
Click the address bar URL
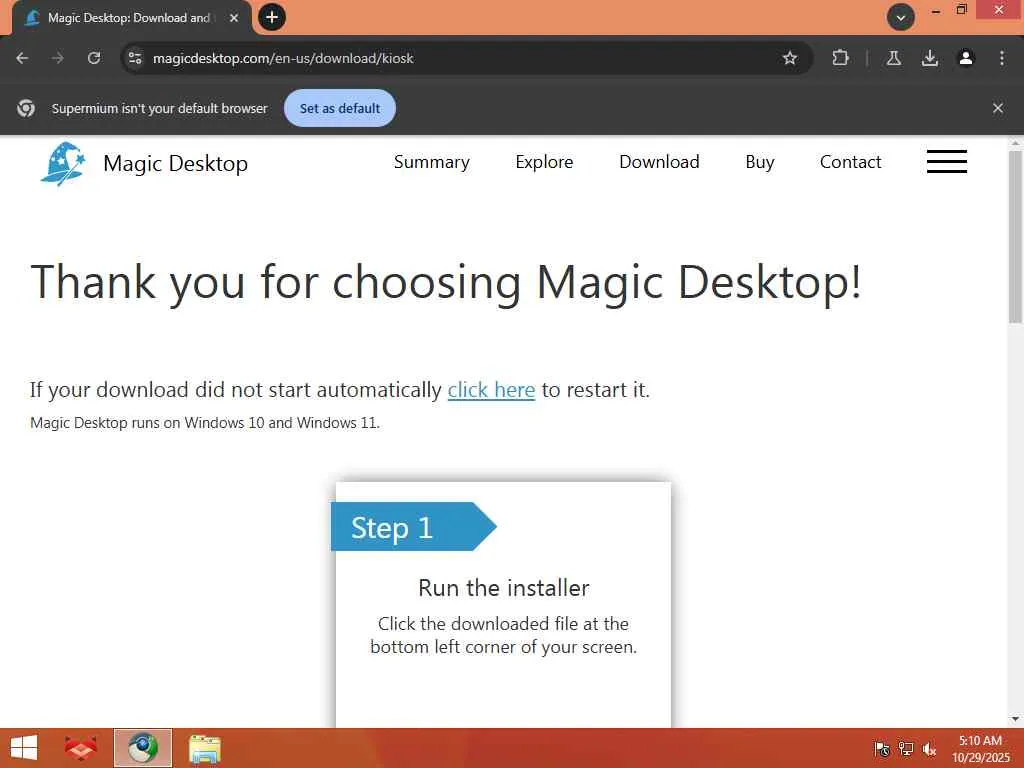point(283,58)
